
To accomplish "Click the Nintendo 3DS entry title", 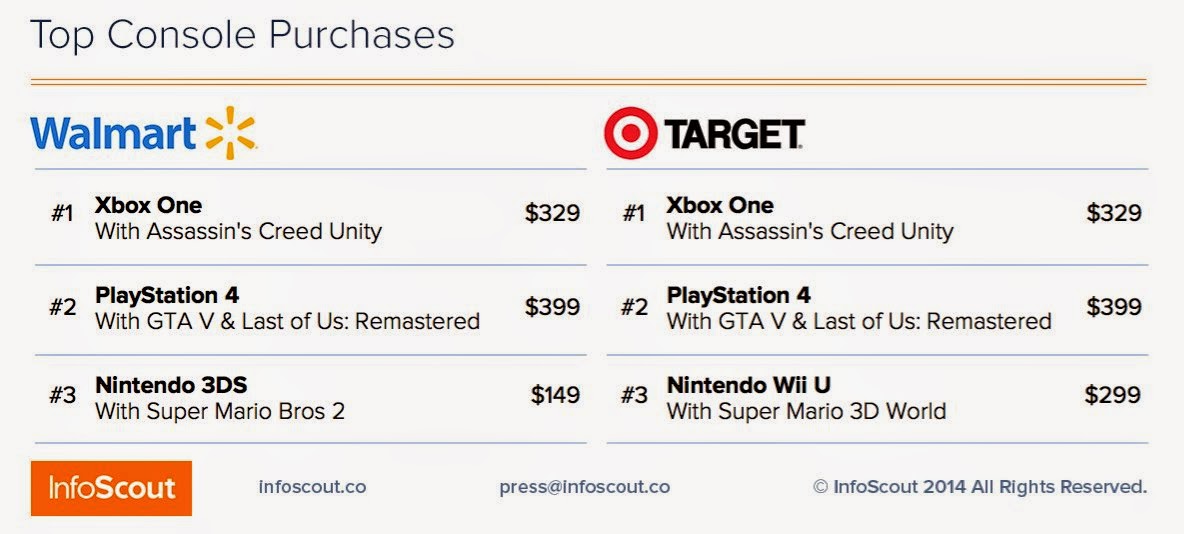I will point(171,385).
